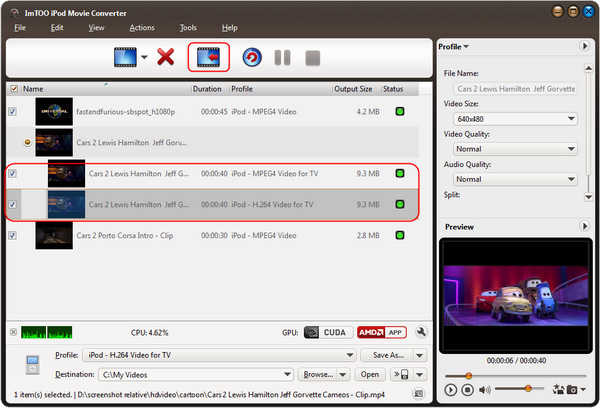
Task: Stop the preview playback
Action: point(467,390)
